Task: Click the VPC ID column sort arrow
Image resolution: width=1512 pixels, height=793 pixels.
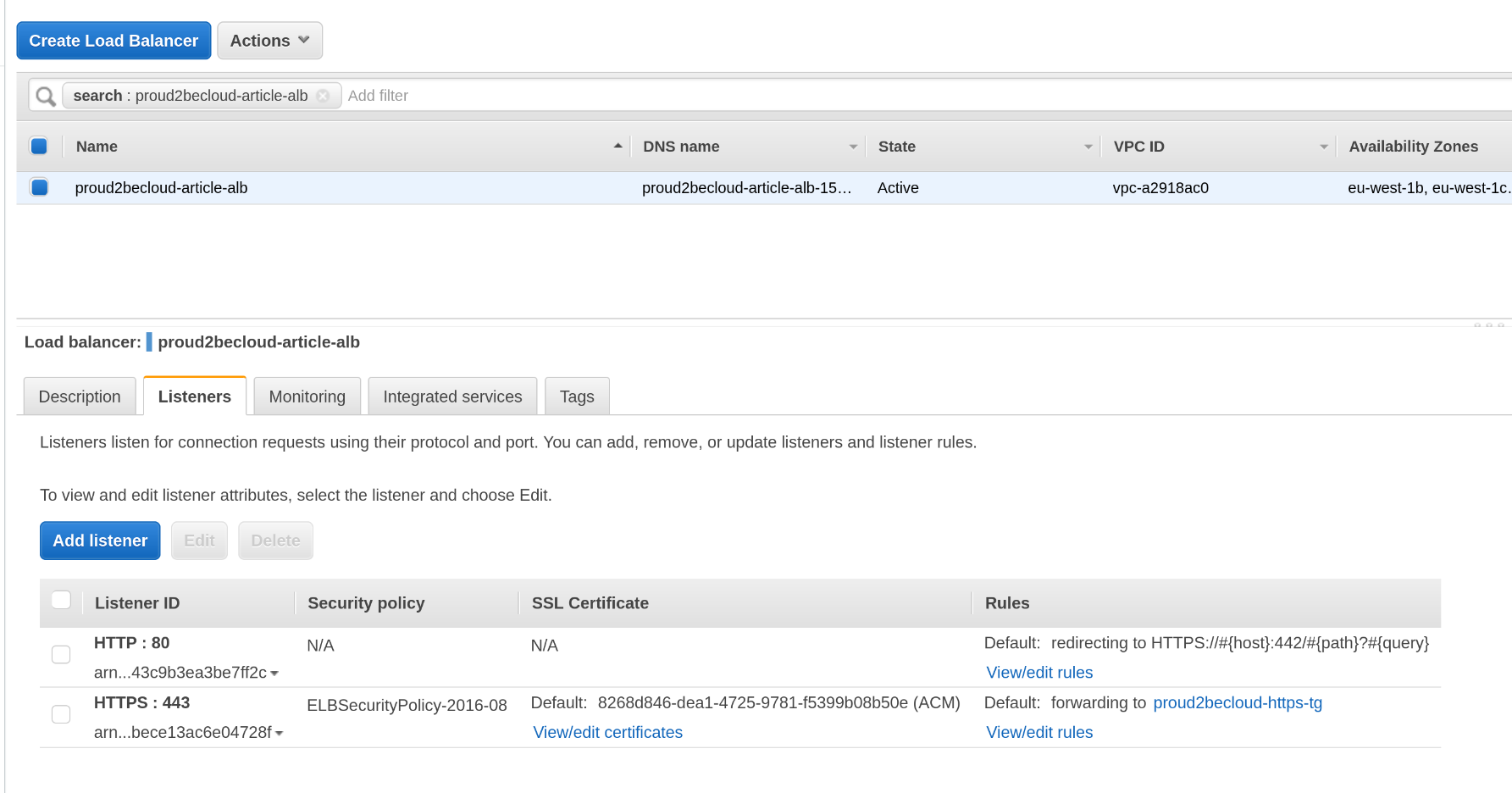Action: point(1323,147)
